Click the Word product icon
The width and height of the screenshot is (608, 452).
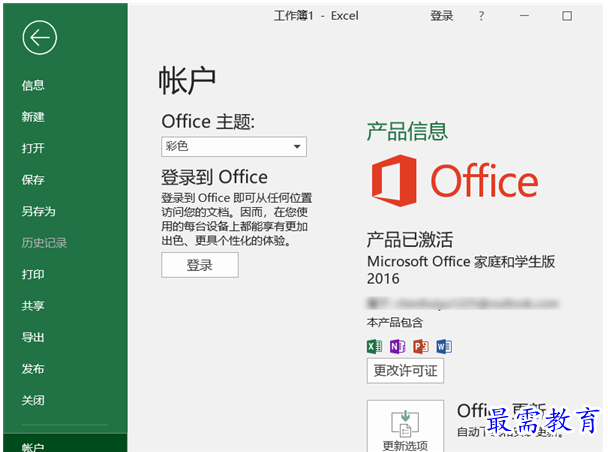[x=444, y=346]
